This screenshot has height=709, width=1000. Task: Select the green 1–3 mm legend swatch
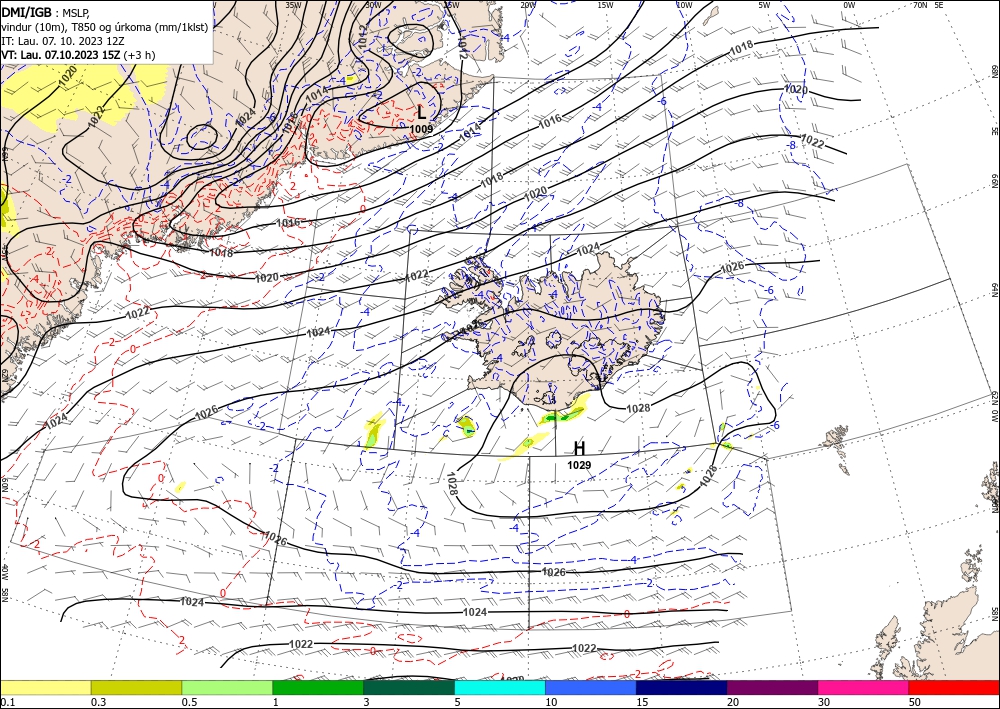coord(318,687)
